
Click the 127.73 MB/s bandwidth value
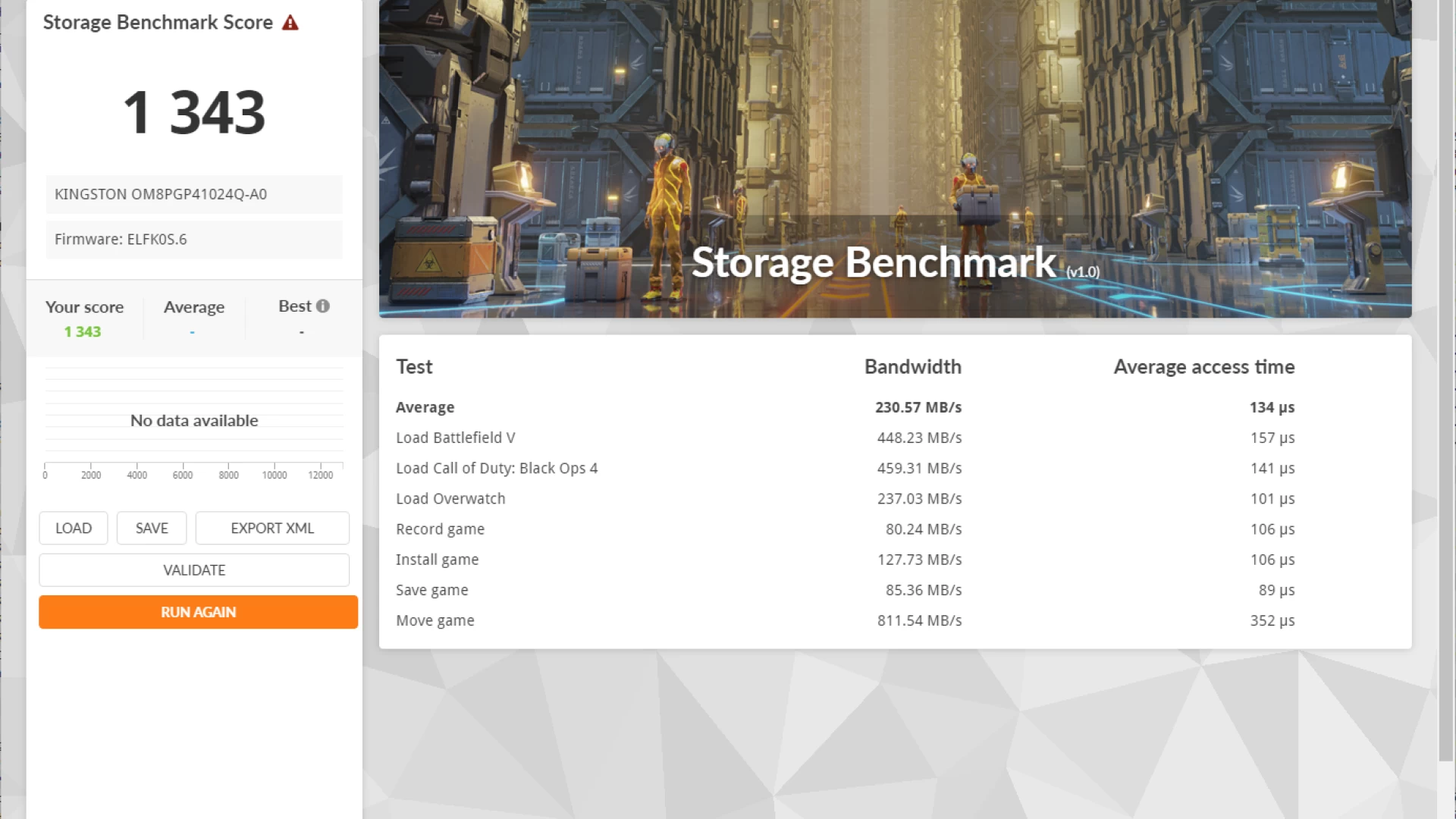coord(919,559)
